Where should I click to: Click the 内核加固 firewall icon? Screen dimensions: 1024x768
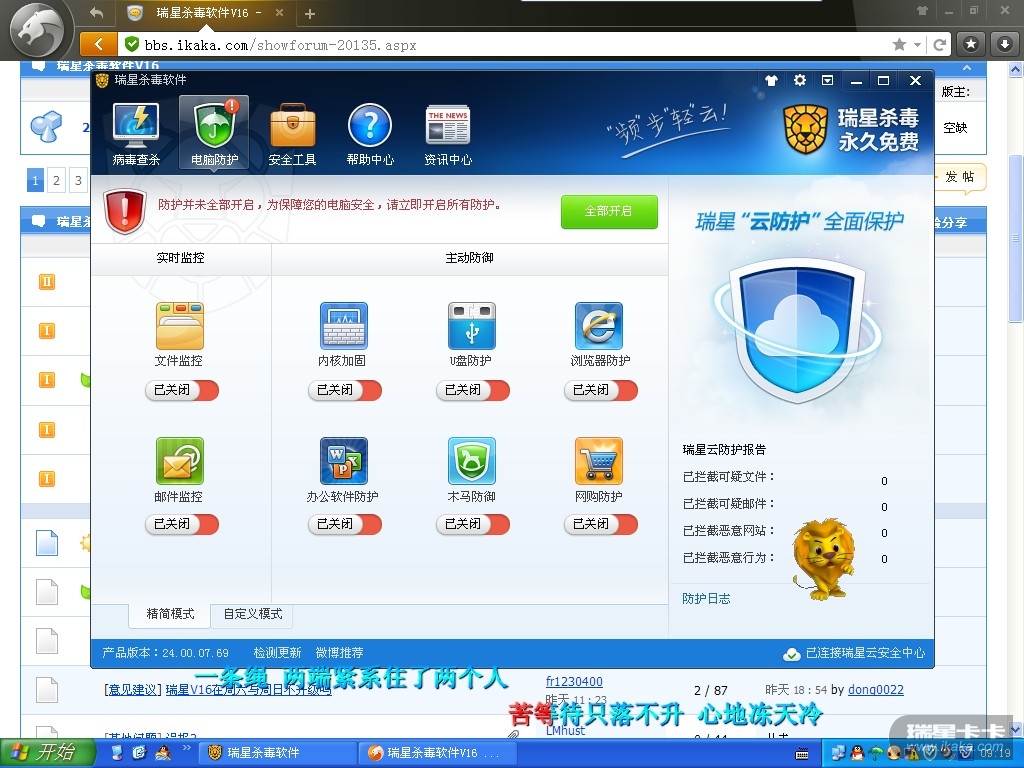[x=344, y=326]
